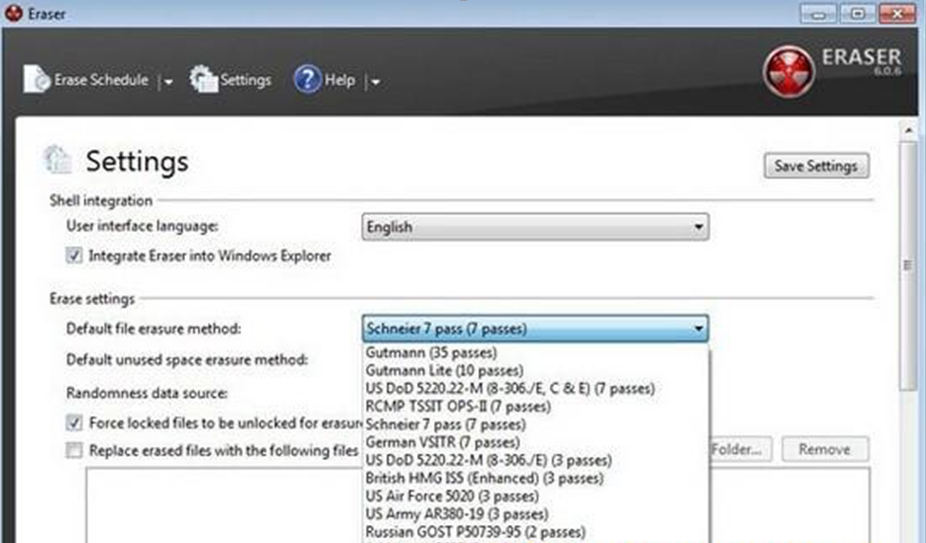Open the Help menu item
The height and width of the screenshot is (543, 926).
(340, 80)
